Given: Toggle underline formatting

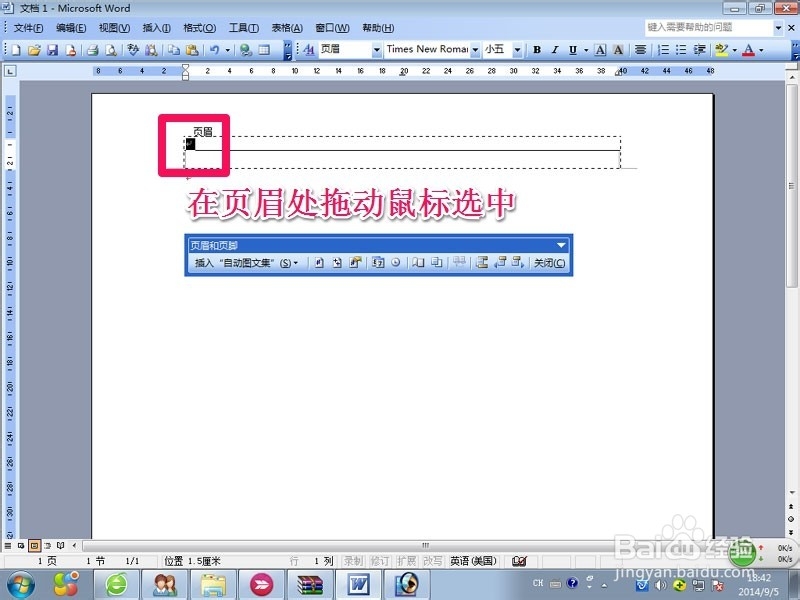Looking at the screenshot, I should [571, 49].
